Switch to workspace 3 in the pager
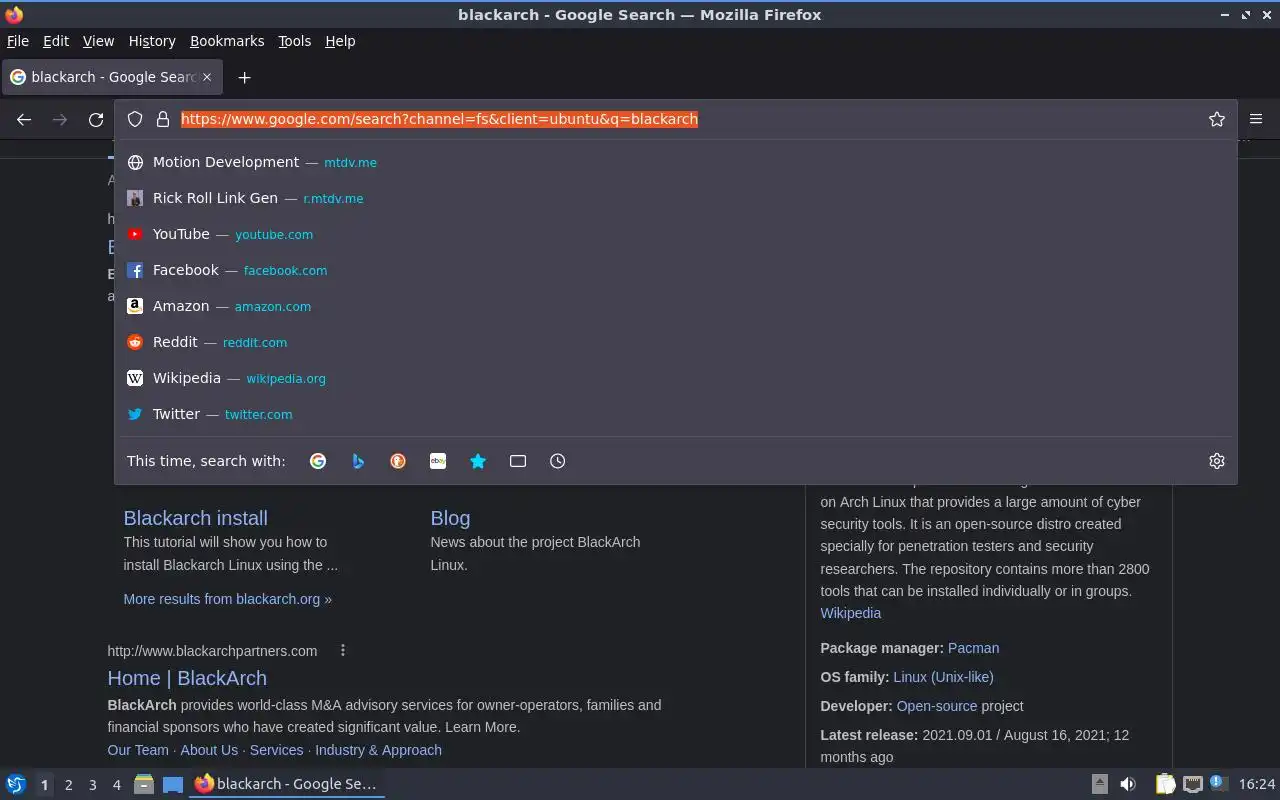The height and width of the screenshot is (800, 1280). tap(92, 785)
